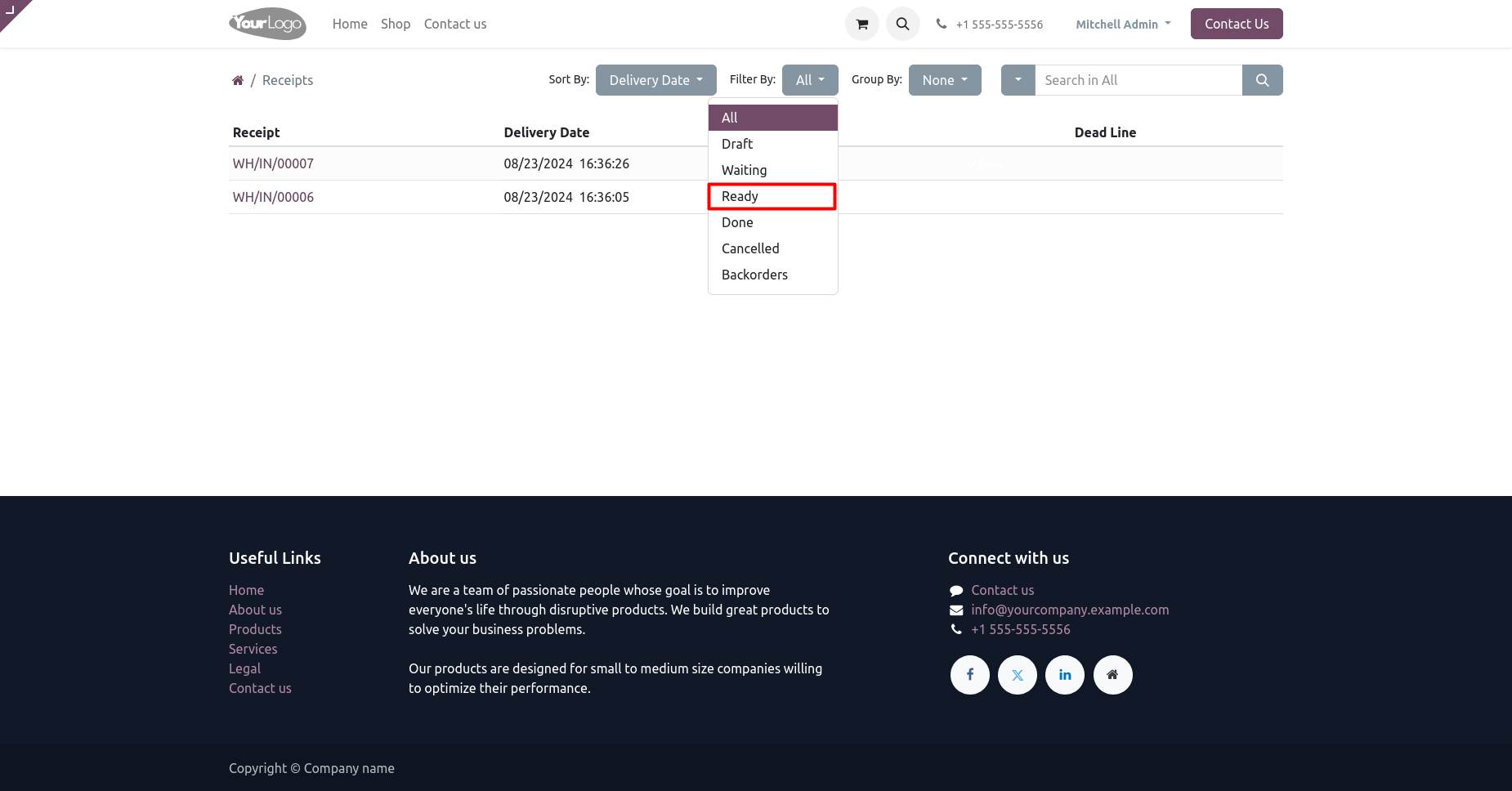Open the Useful Links Contact us link
The height and width of the screenshot is (791, 1512).
click(260, 688)
